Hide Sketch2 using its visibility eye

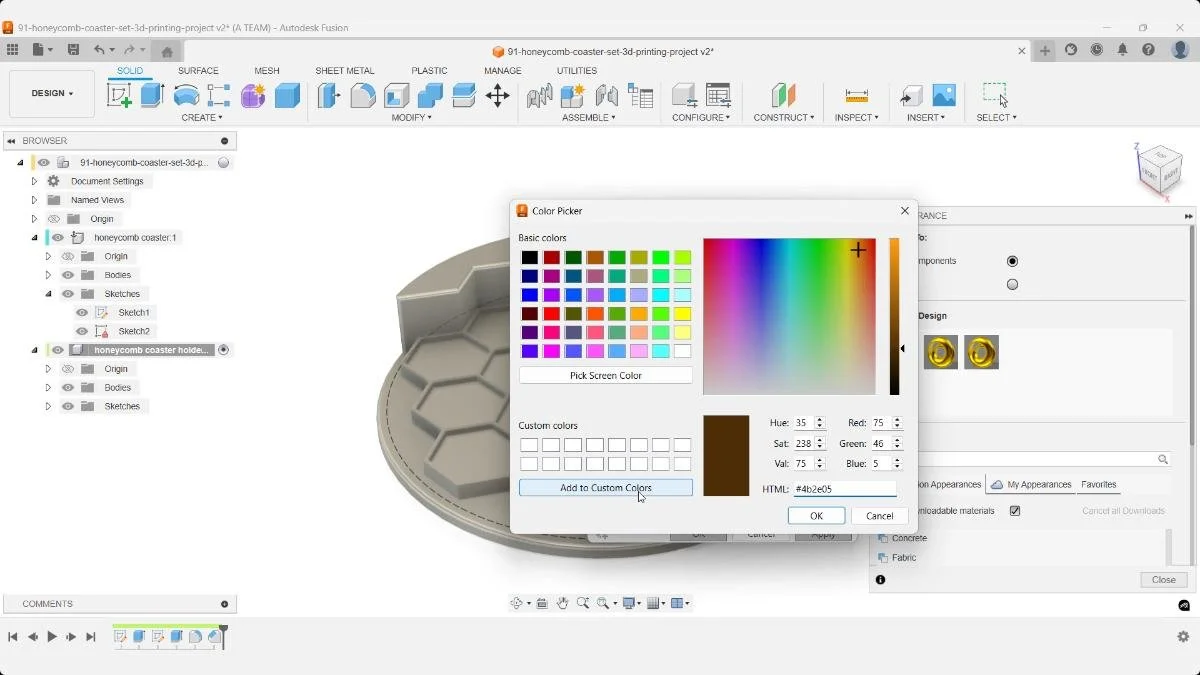coord(81,331)
